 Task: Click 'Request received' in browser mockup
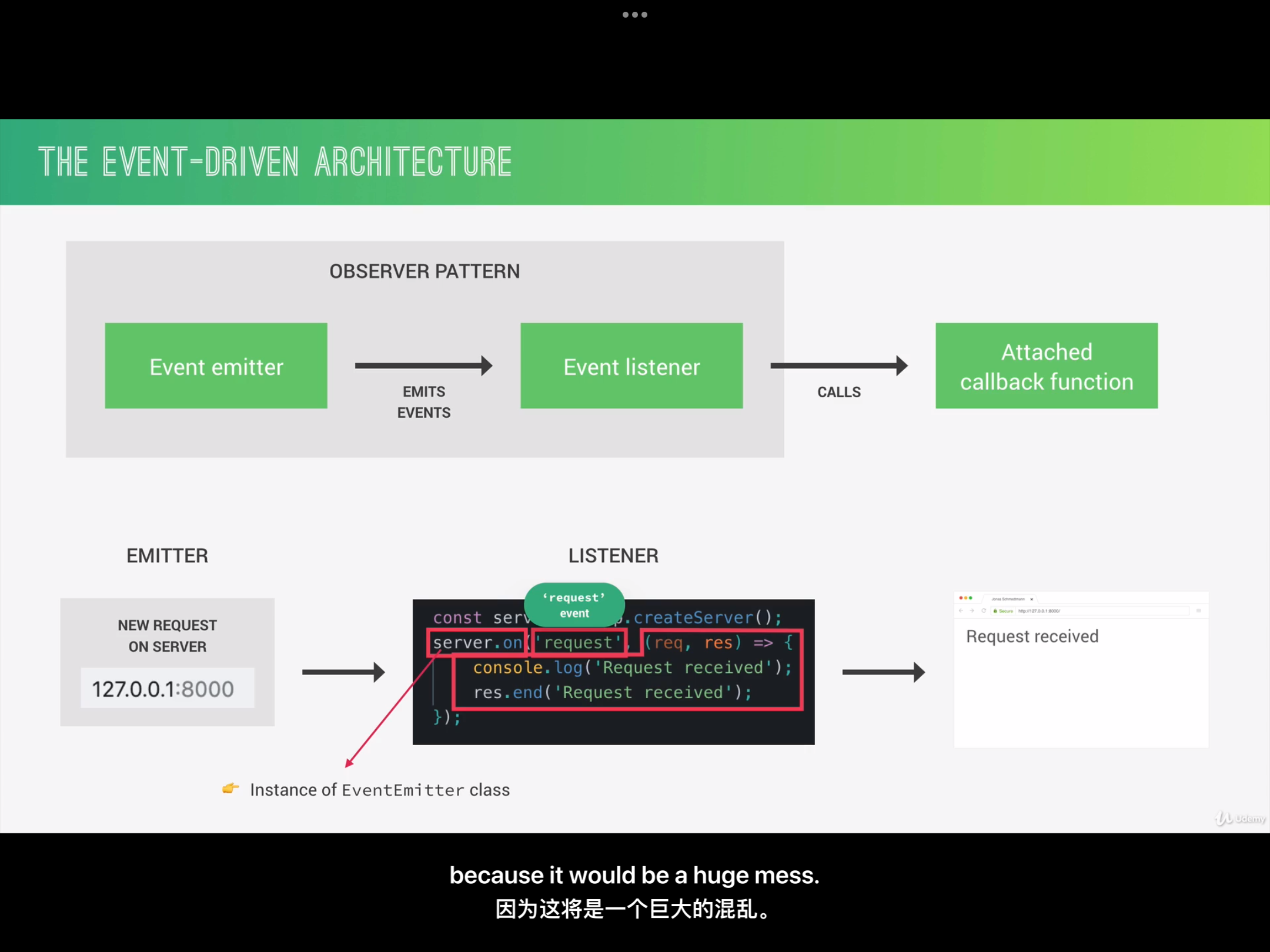pyautogui.click(x=1032, y=636)
